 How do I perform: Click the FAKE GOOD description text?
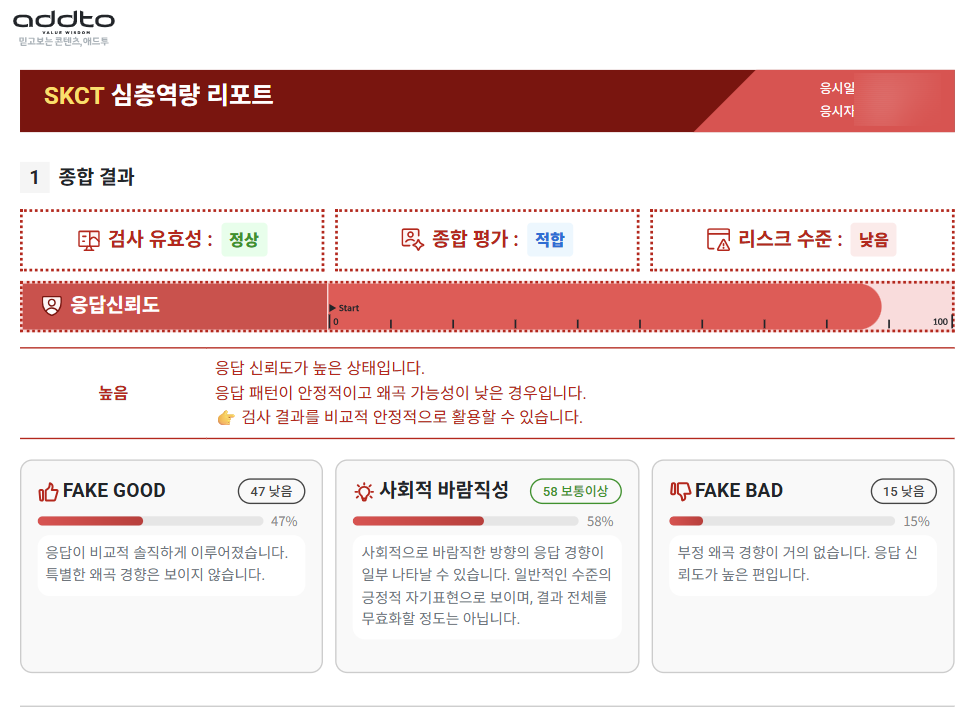[x=167, y=564]
